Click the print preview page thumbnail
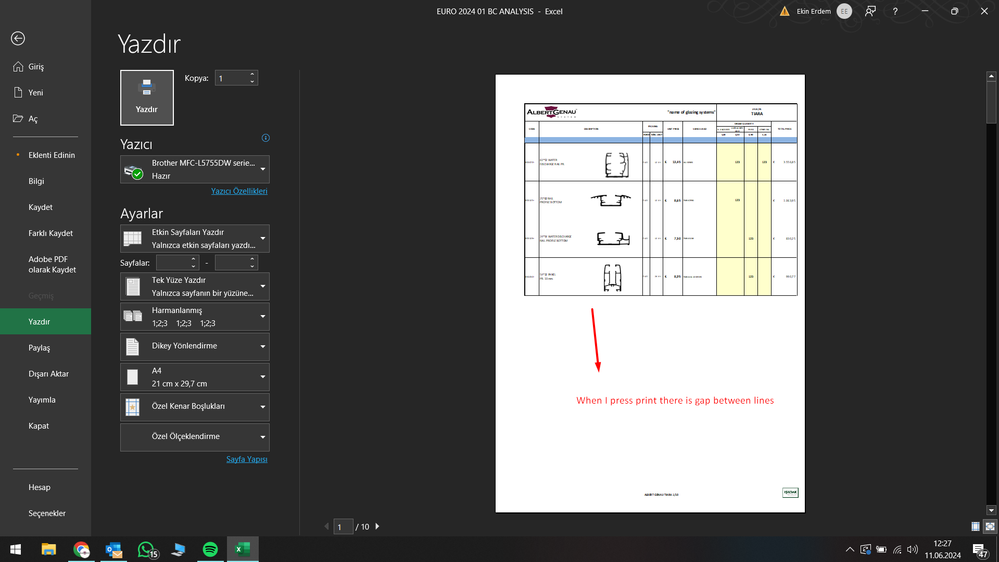The image size is (999, 562). (650, 293)
